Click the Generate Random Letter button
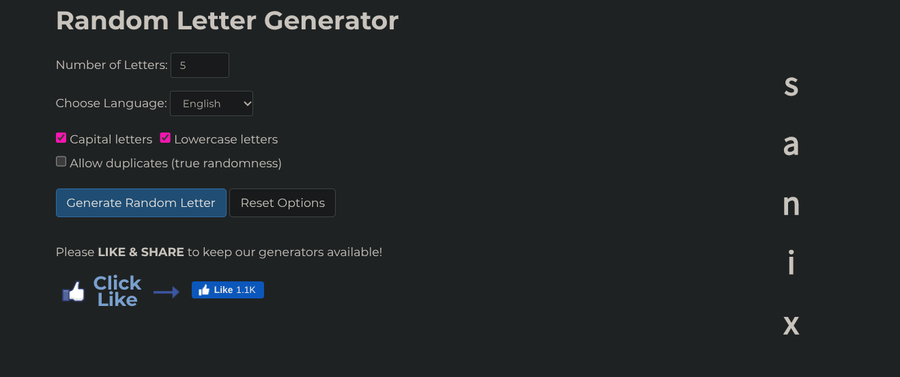The image size is (900, 377). tap(141, 203)
